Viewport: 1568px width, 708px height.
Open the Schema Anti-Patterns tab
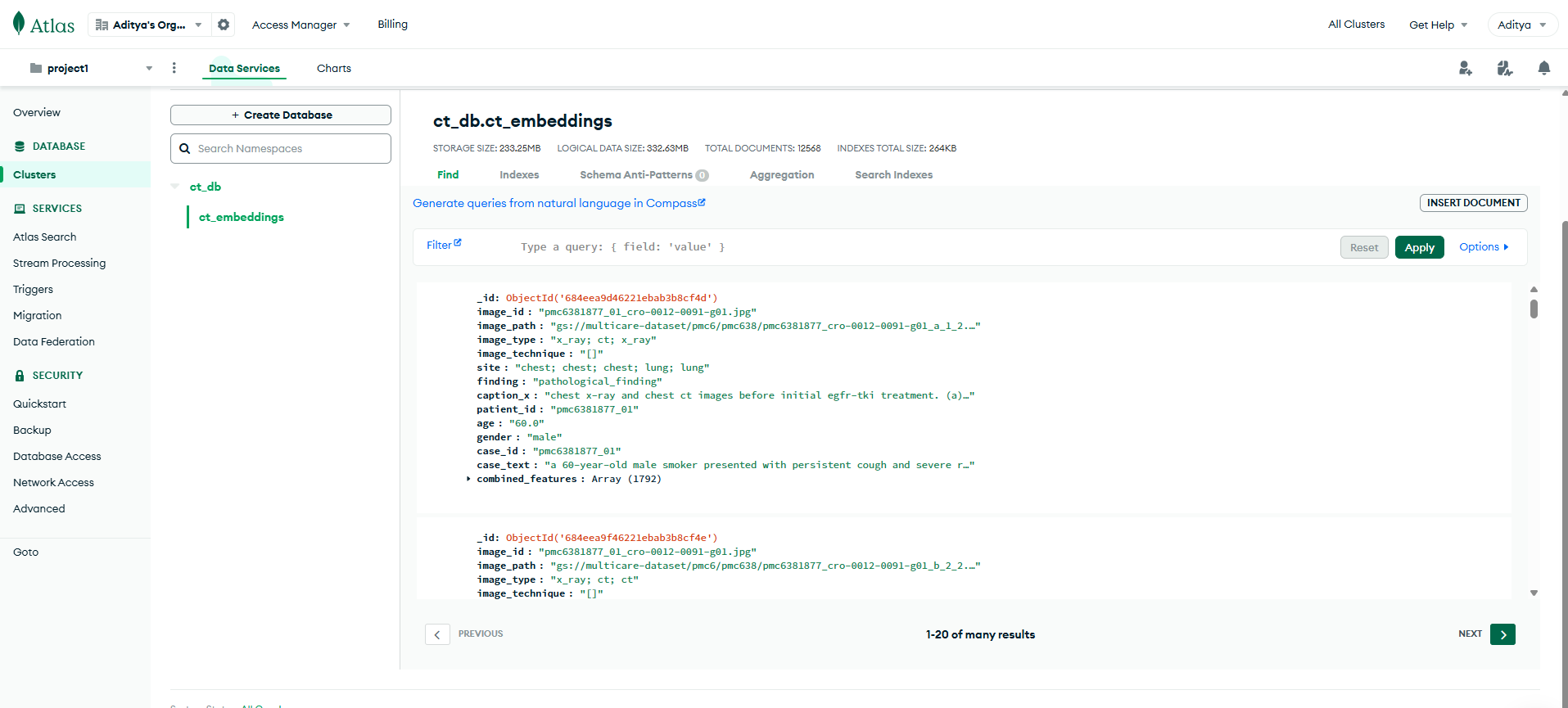[x=644, y=174]
